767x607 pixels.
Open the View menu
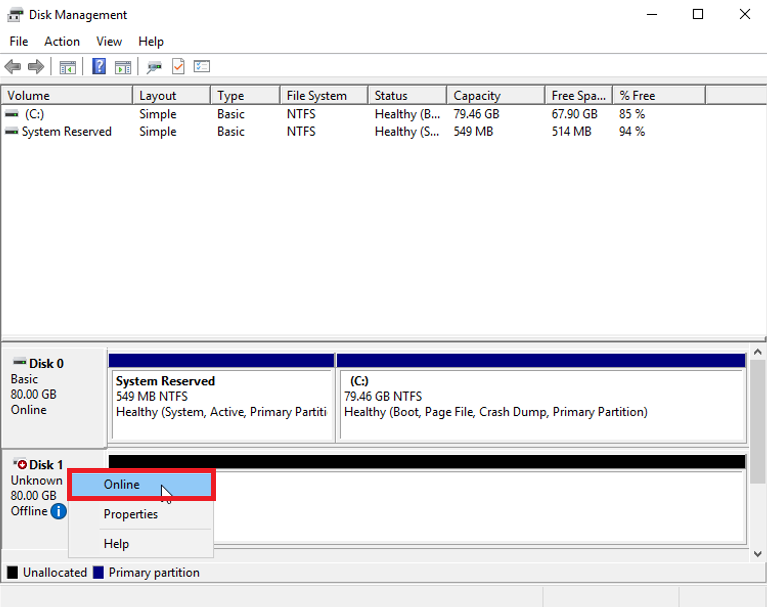pyautogui.click(x=109, y=41)
